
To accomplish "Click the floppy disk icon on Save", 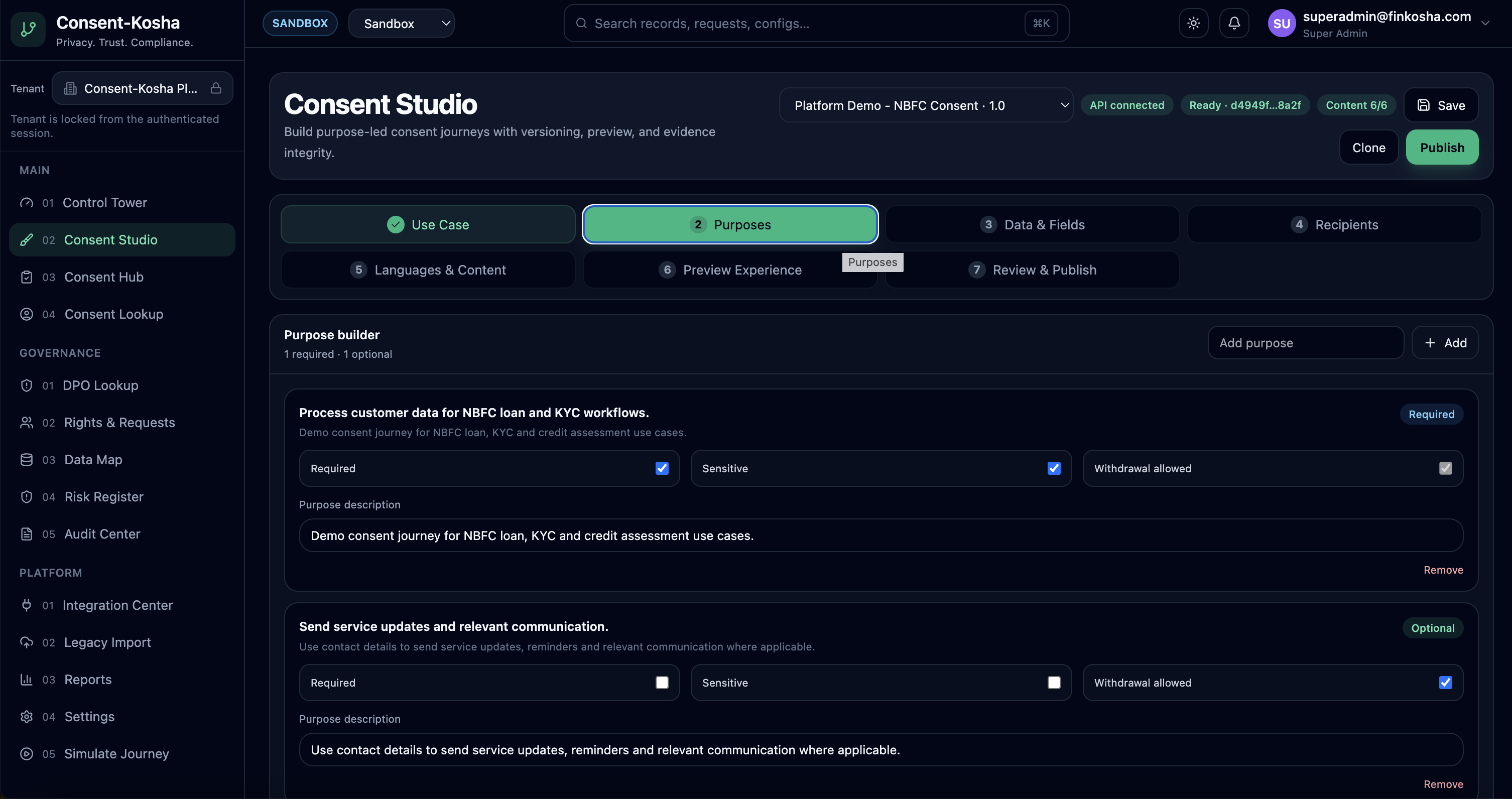I will click(x=1423, y=105).
